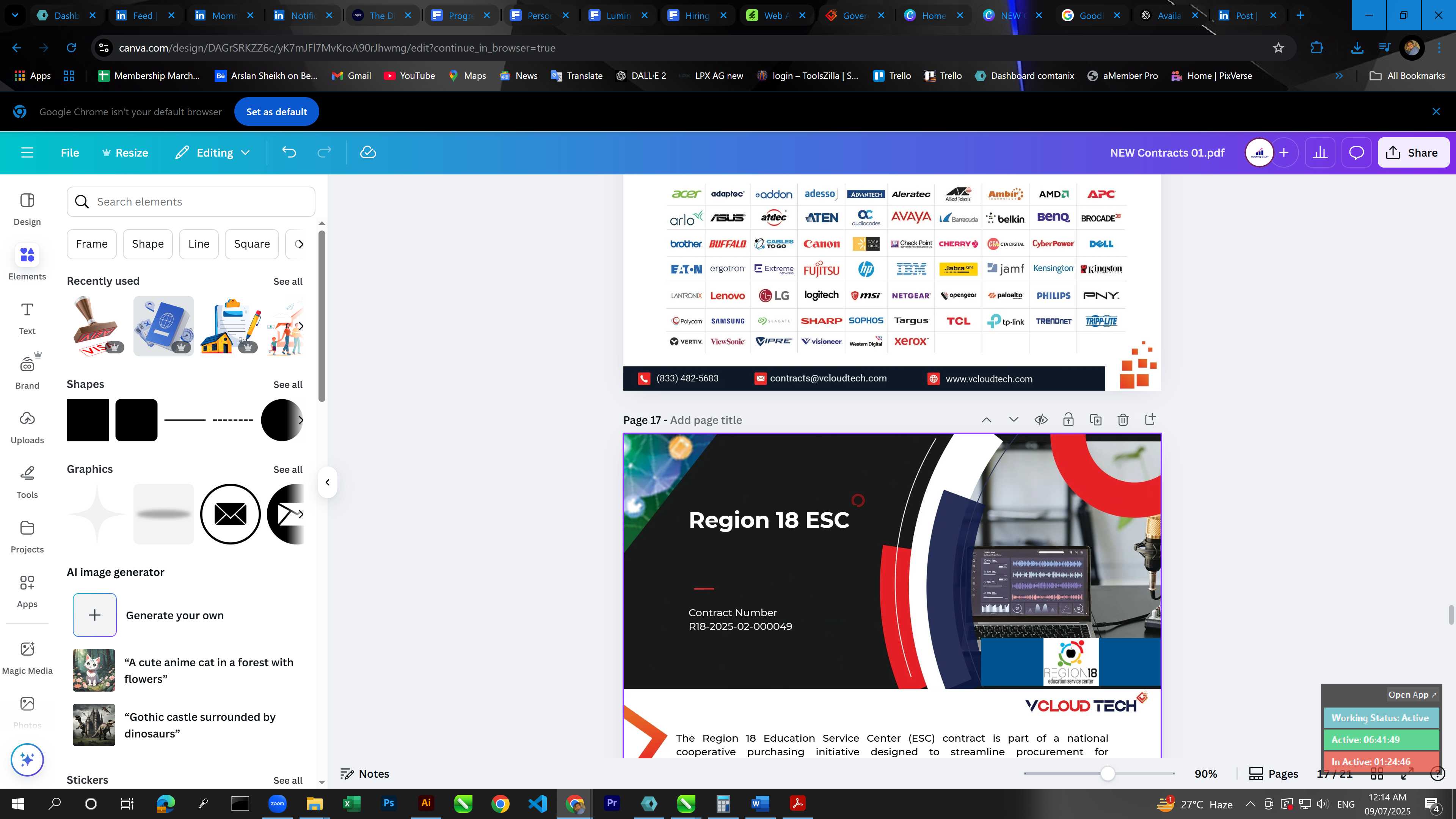Toggle grid view of pages

point(1378,774)
